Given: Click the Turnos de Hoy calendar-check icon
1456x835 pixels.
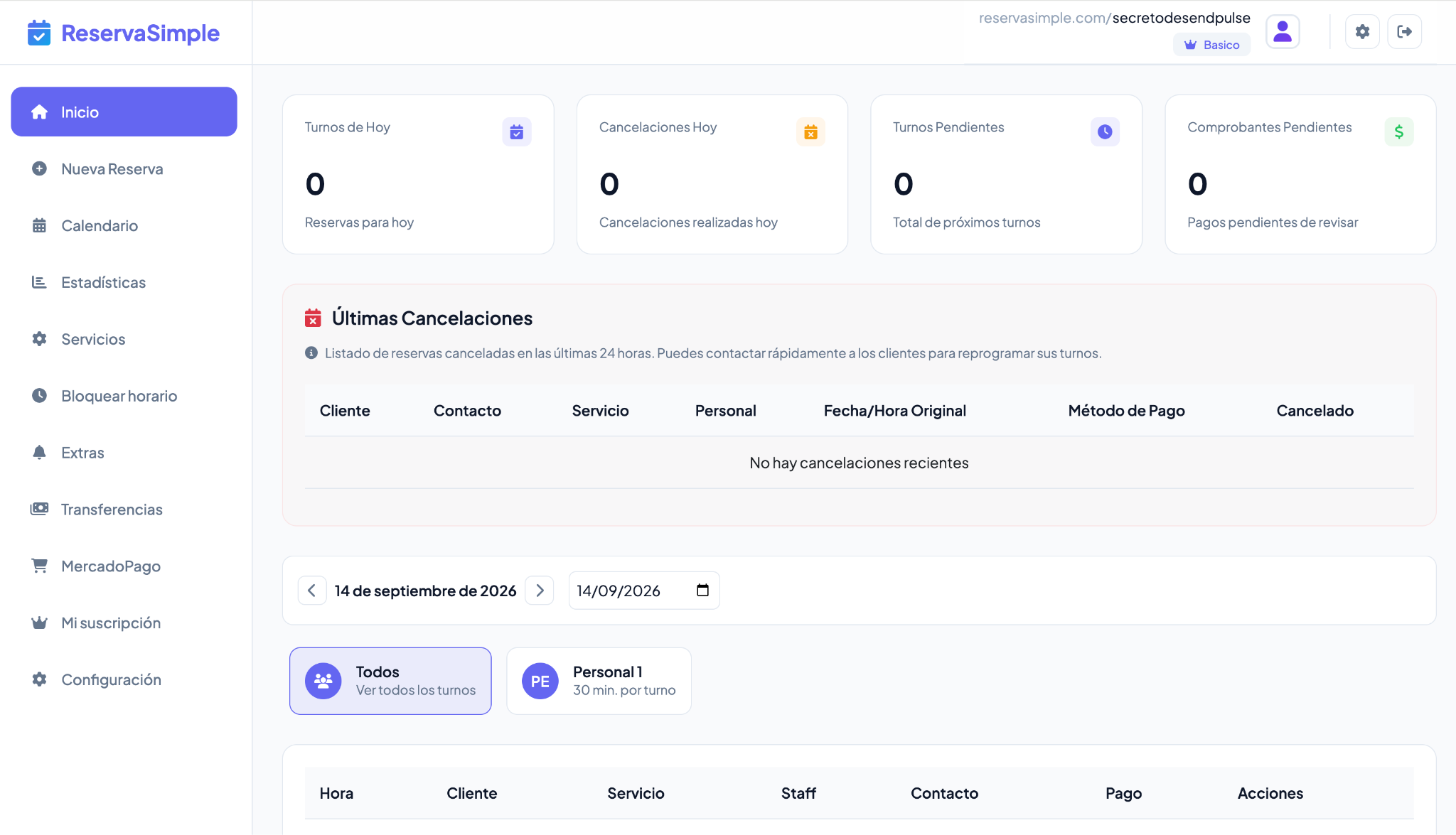Looking at the screenshot, I should point(517,131).
